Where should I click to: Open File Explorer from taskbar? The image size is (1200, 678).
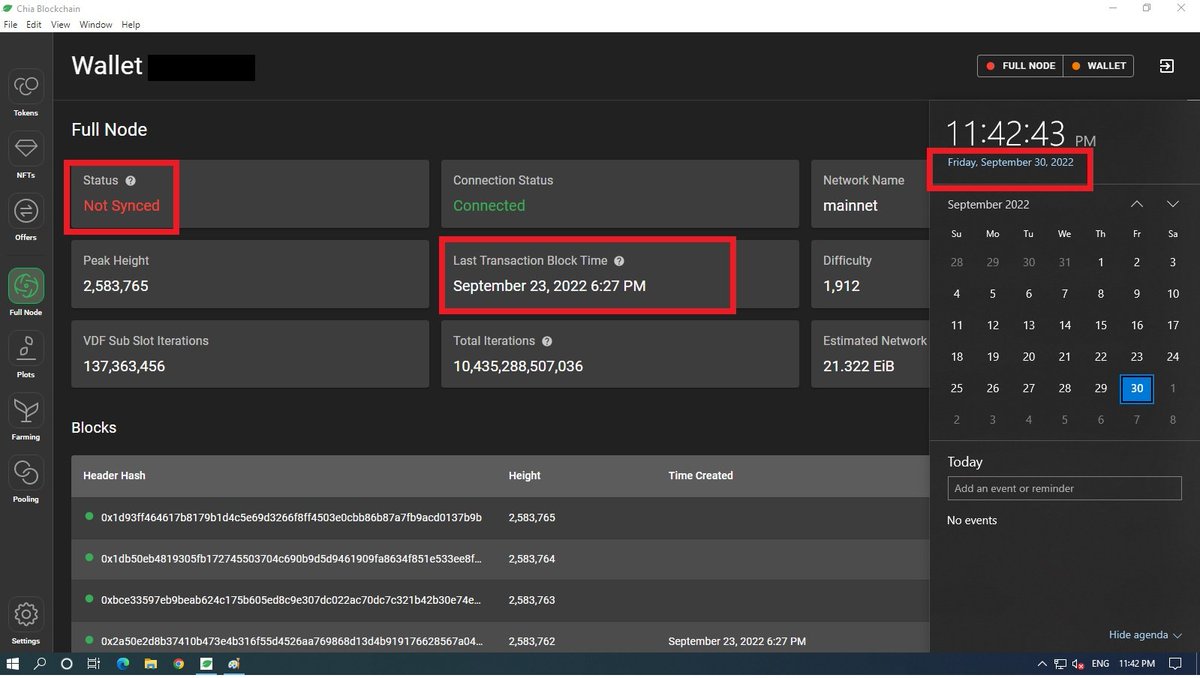(151, 664)
